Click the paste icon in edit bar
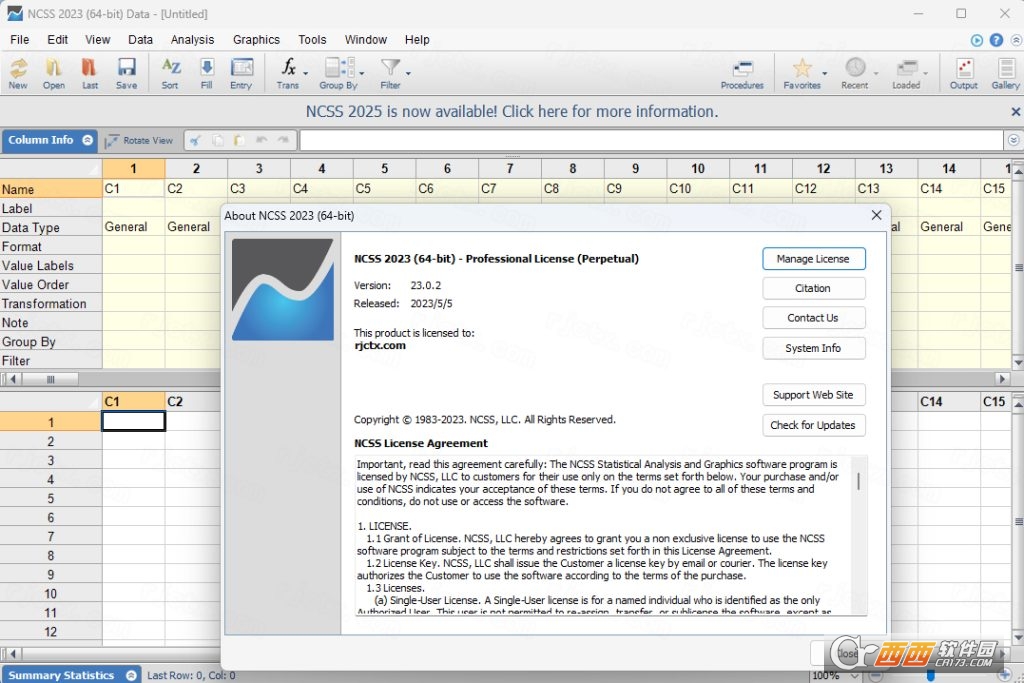 239,140
